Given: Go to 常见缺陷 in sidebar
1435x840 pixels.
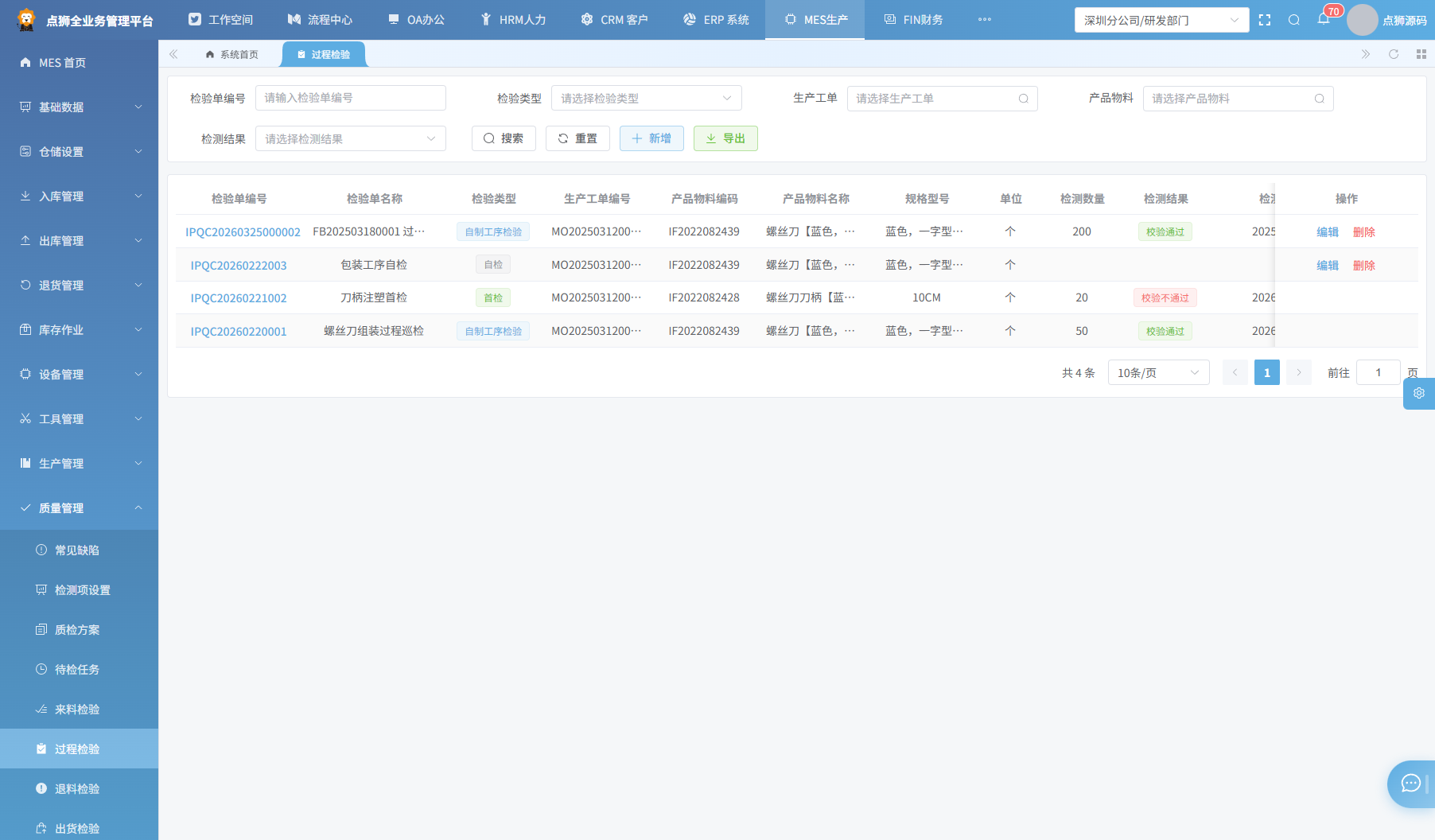Looking at the screenshot, I should click(x=79, y=550).
